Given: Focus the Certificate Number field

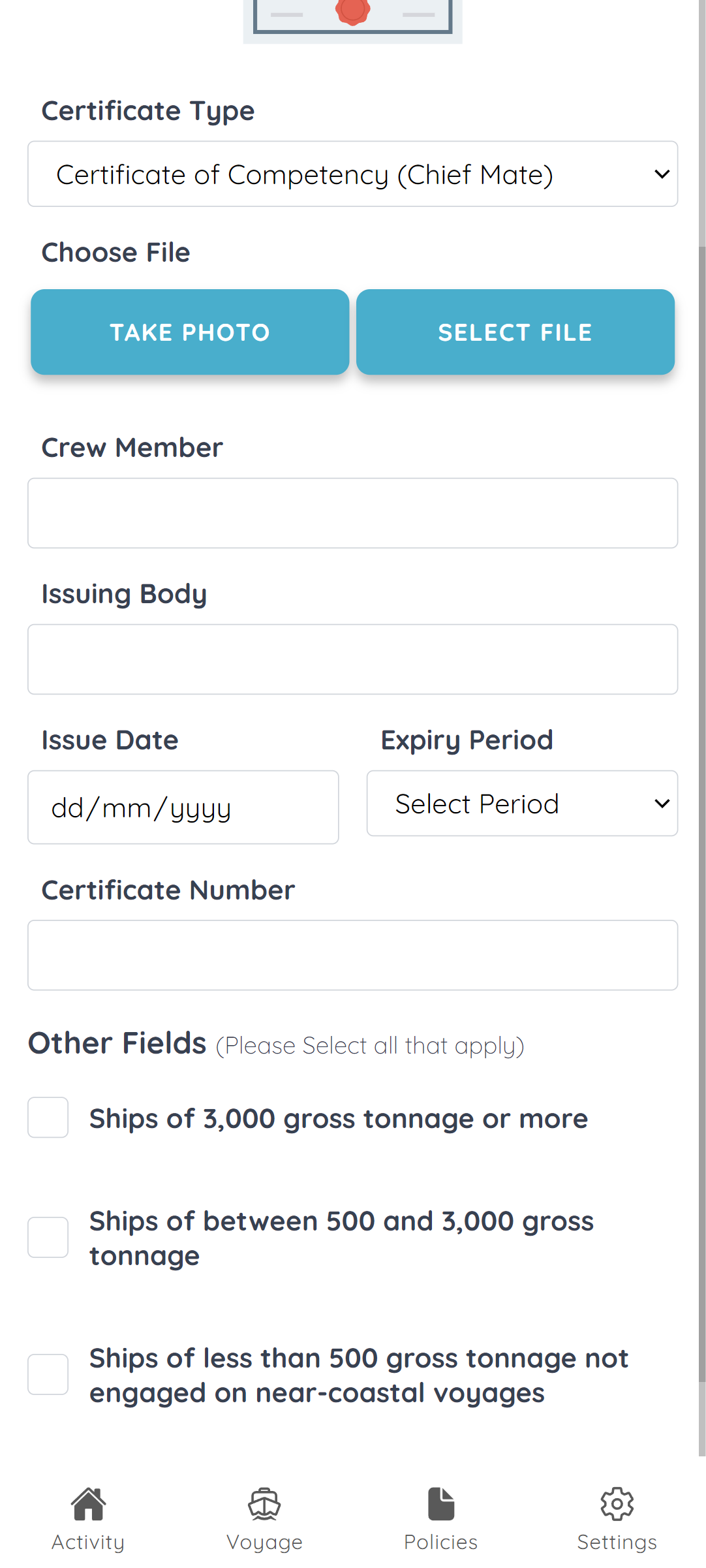Looking at the screenshot, I should [x=352, y=955].
